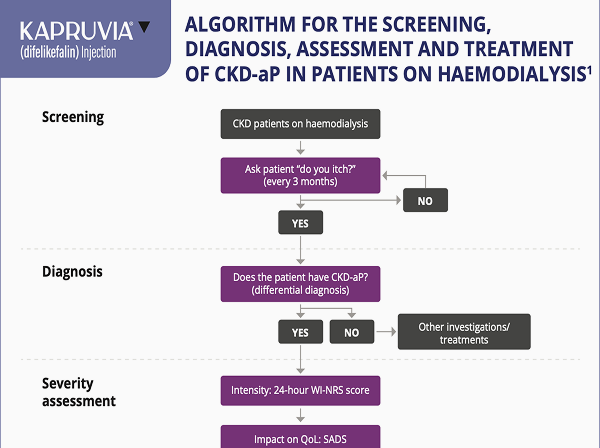Click the arrow pointing to Other investigations box
The width and height of the screenshot is (600, 448).
tap(386, 332)
